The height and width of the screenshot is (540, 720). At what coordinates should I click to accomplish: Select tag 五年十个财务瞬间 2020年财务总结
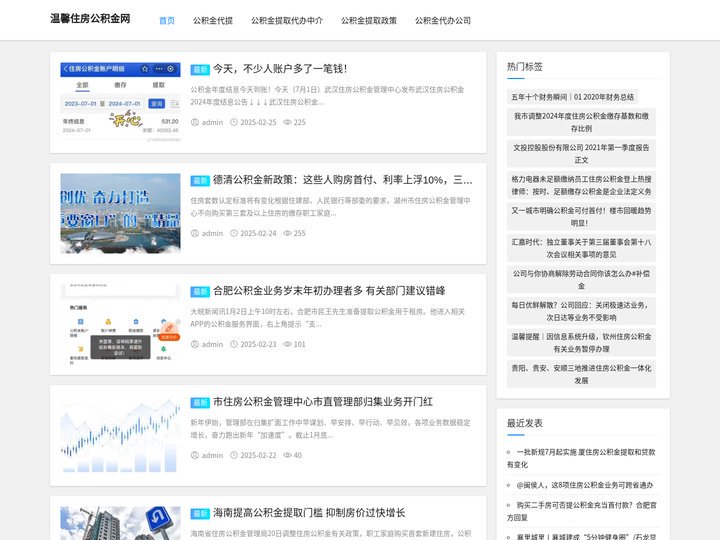573,97
